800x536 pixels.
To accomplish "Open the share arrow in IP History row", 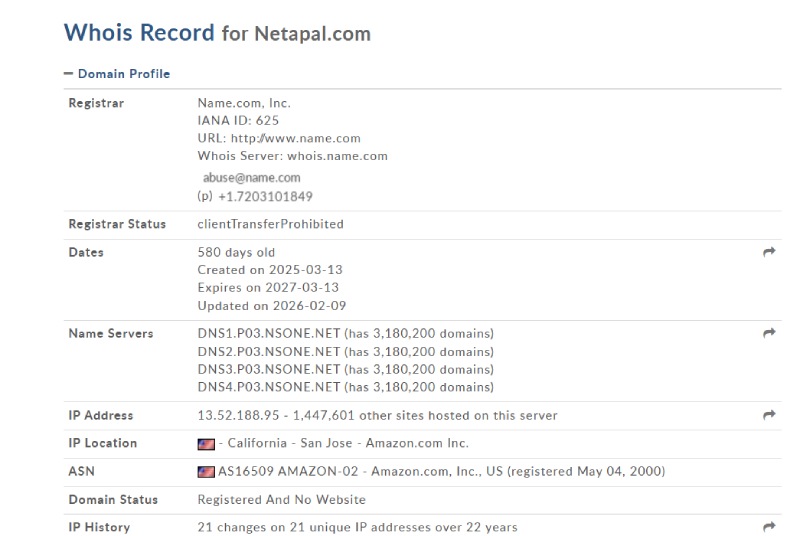I will tap(769, 526).
